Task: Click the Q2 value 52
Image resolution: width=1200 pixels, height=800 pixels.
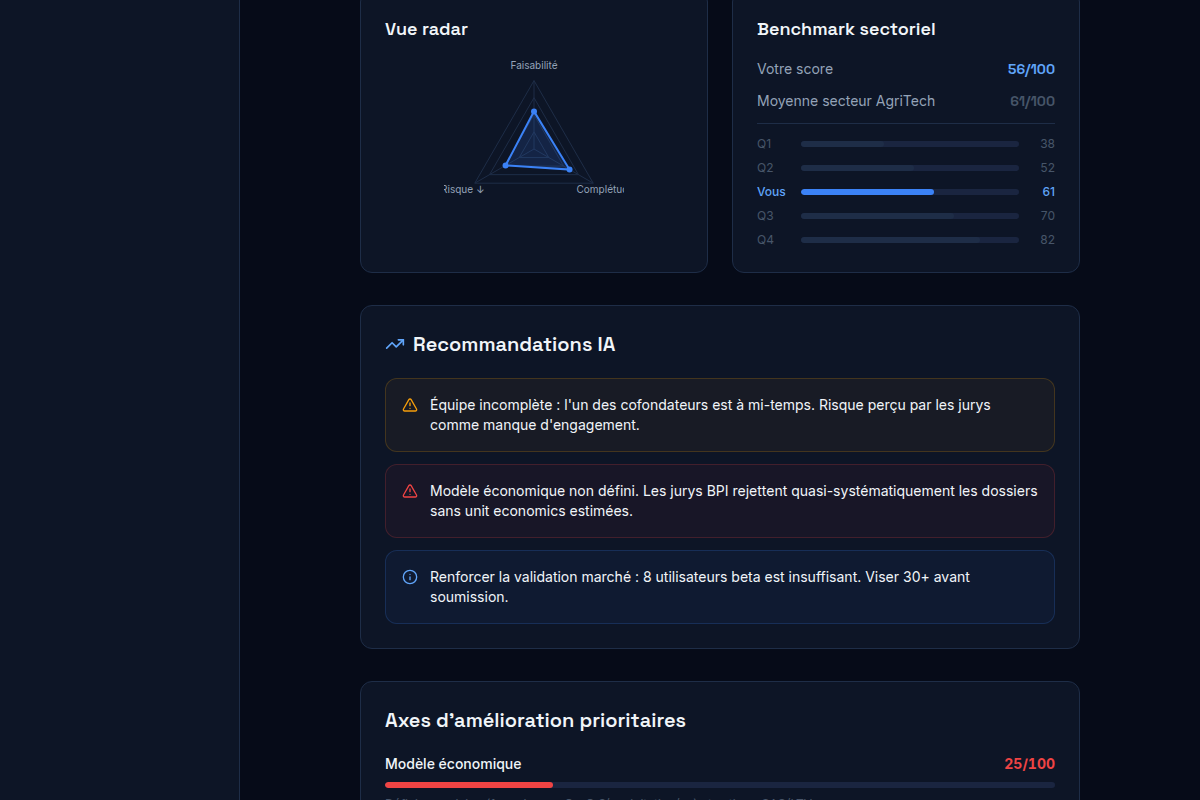Action: click(1047, 168)
